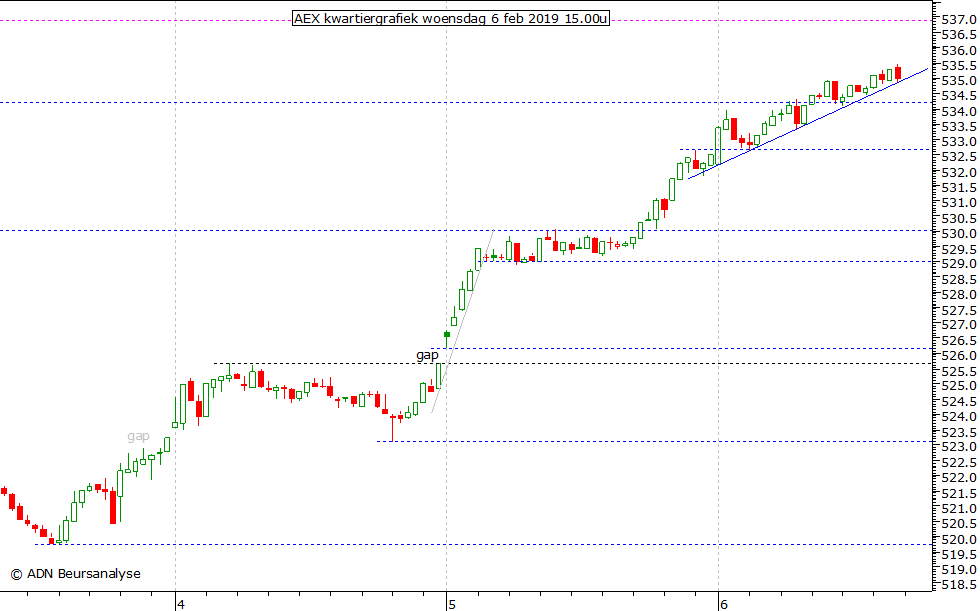Click the price label 537.0 on the axis
Image resolution: width=980 pixels, height=611 pixels.
coord(959,20)
